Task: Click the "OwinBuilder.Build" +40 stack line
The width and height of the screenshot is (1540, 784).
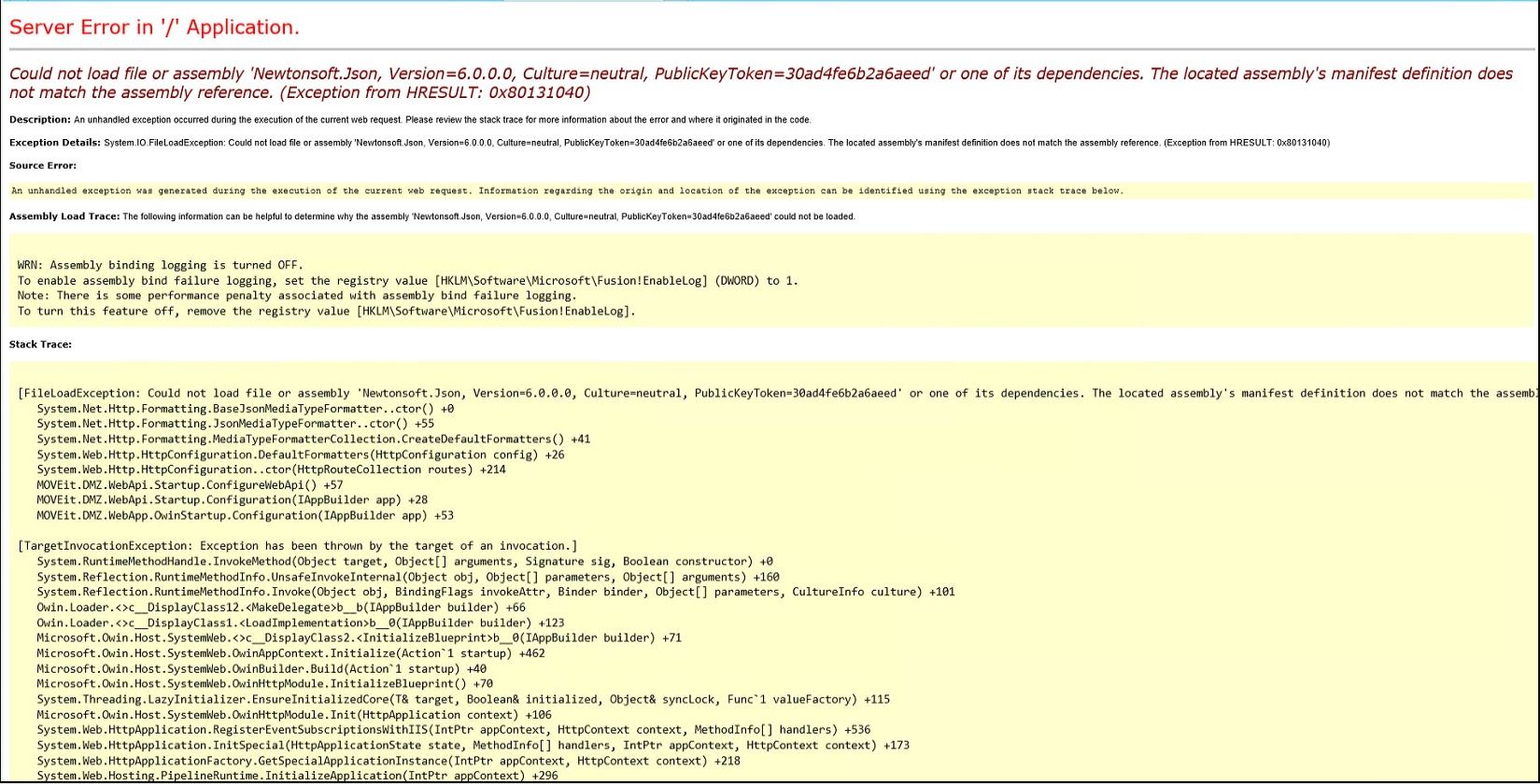Action: point(261,668)
